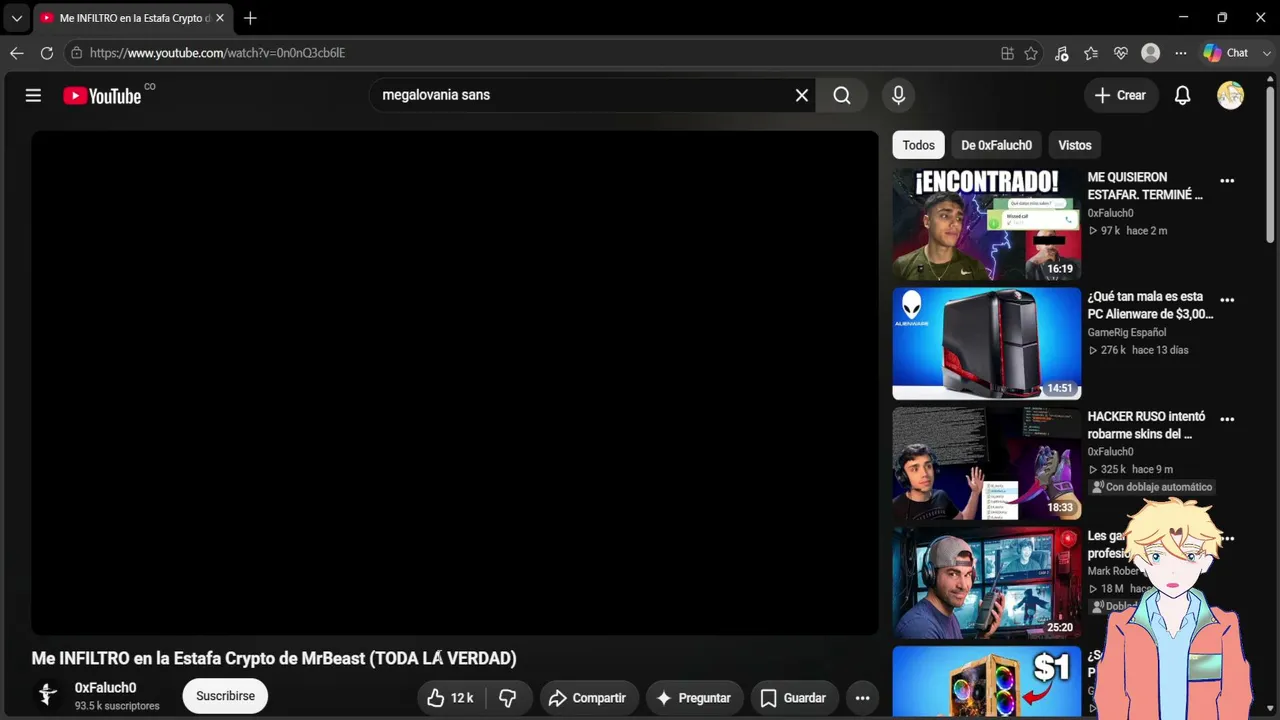Open options menu for Alienware PC video
Viewport: 1280px width, 720px height.
1227,300
